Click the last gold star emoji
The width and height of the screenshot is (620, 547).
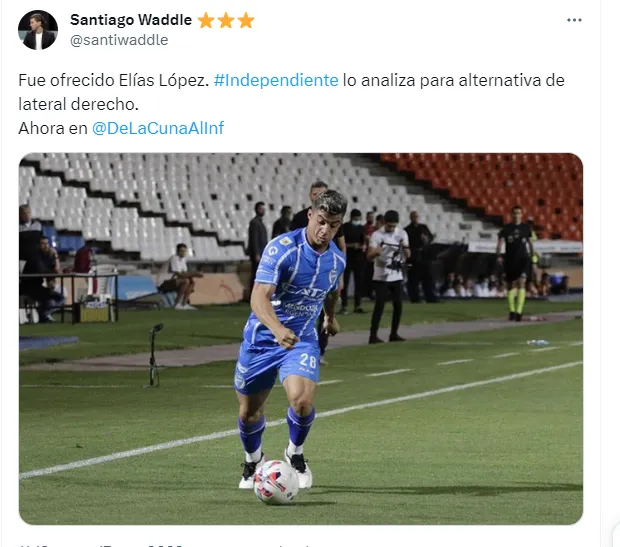pyautogui.click(x=246, y=21)
